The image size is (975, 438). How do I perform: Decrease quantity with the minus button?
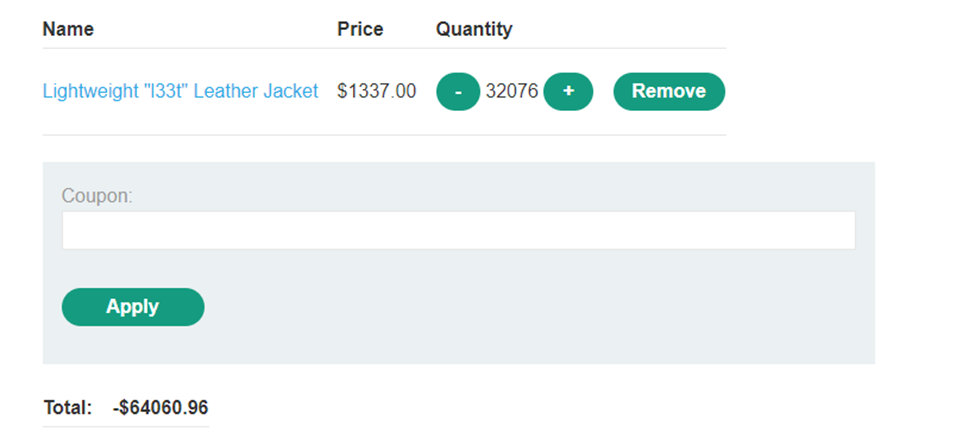pos(458,91)
